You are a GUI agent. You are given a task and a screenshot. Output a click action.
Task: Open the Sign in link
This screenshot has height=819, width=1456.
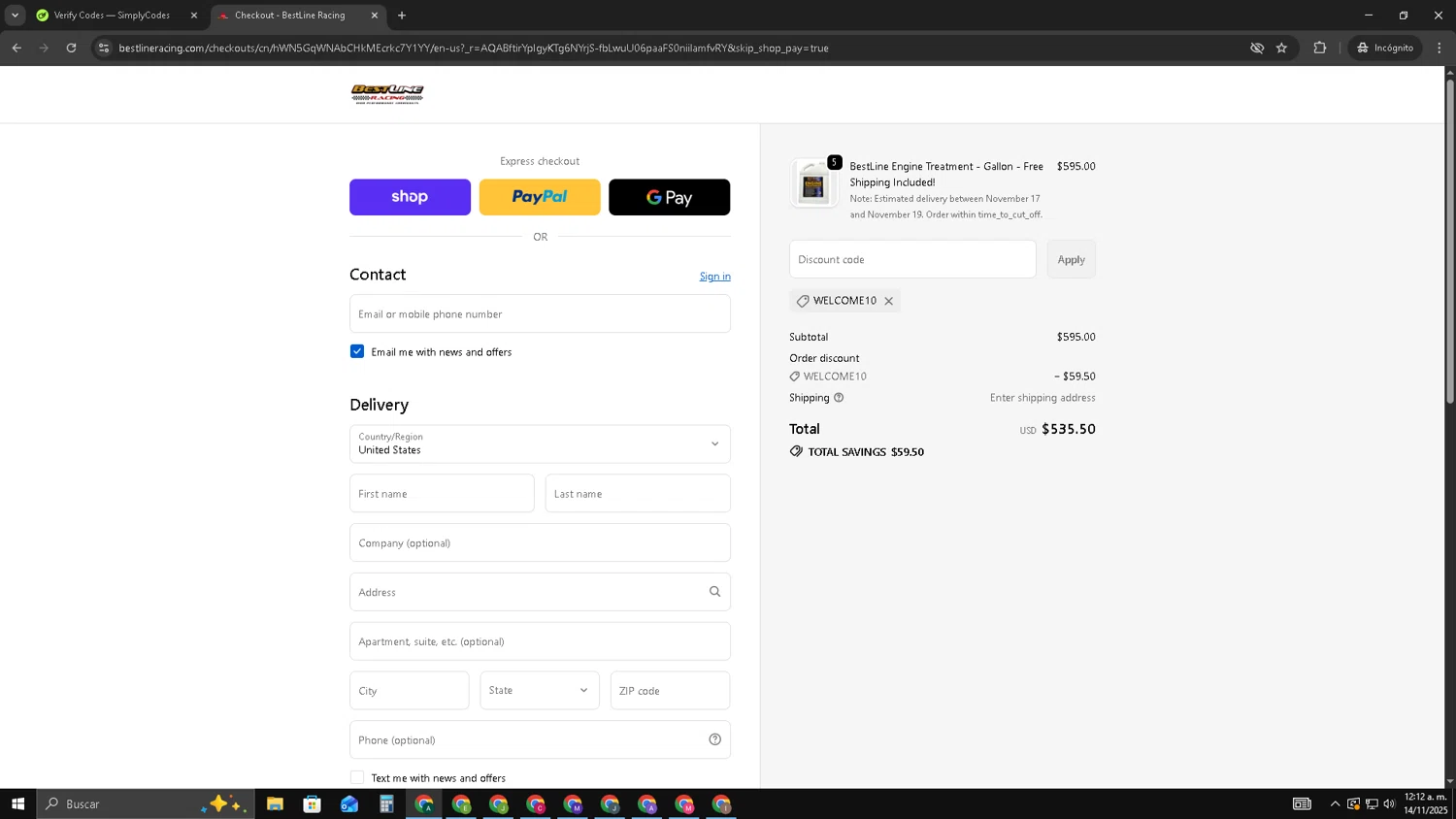pos(715,277)
